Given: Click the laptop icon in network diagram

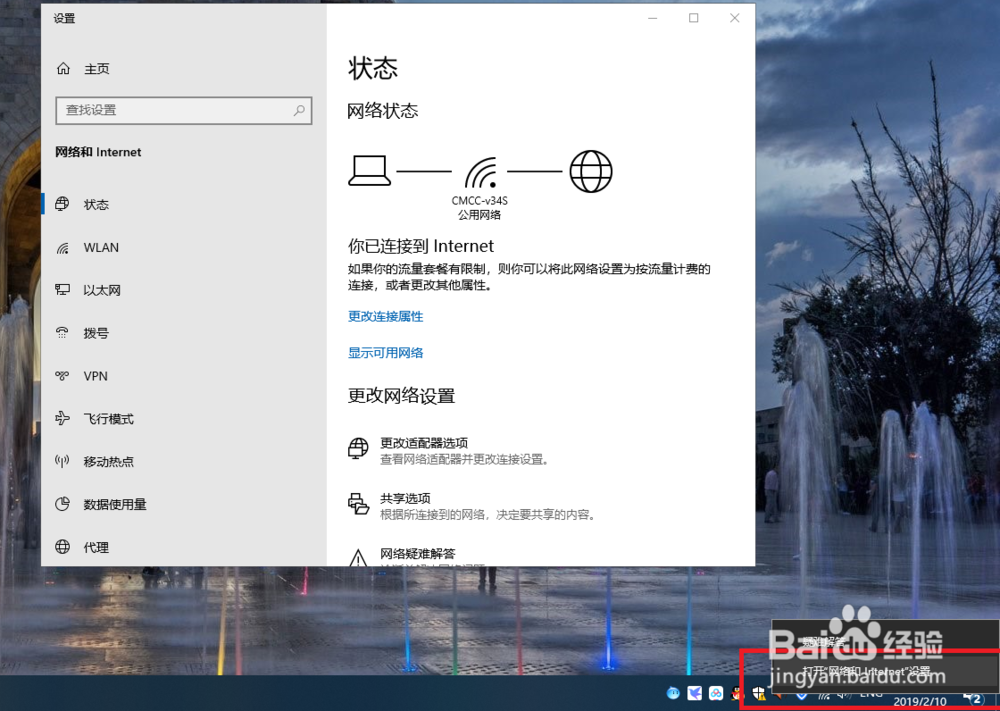Looking at the screenshot, I should (x=369, y=171).
